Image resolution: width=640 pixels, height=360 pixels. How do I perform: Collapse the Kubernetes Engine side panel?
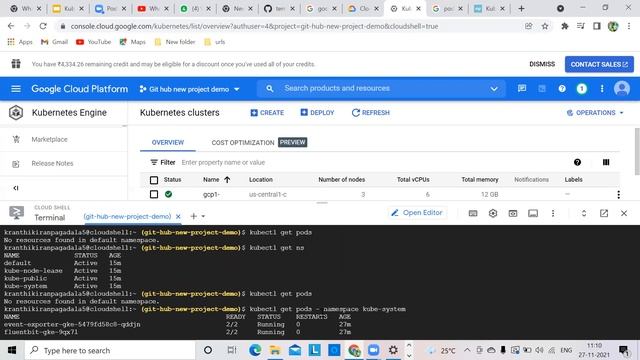(x=16, y=188)
